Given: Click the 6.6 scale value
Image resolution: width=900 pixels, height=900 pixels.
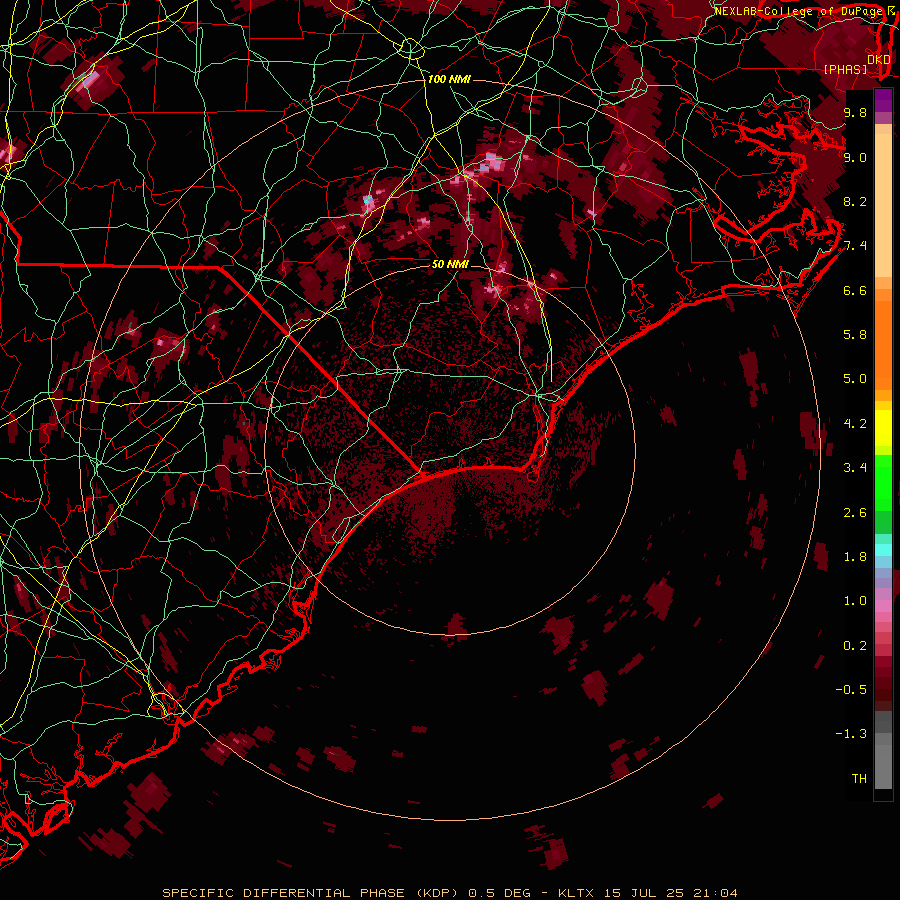Looking at the screenshot, I should pos(855,290).
